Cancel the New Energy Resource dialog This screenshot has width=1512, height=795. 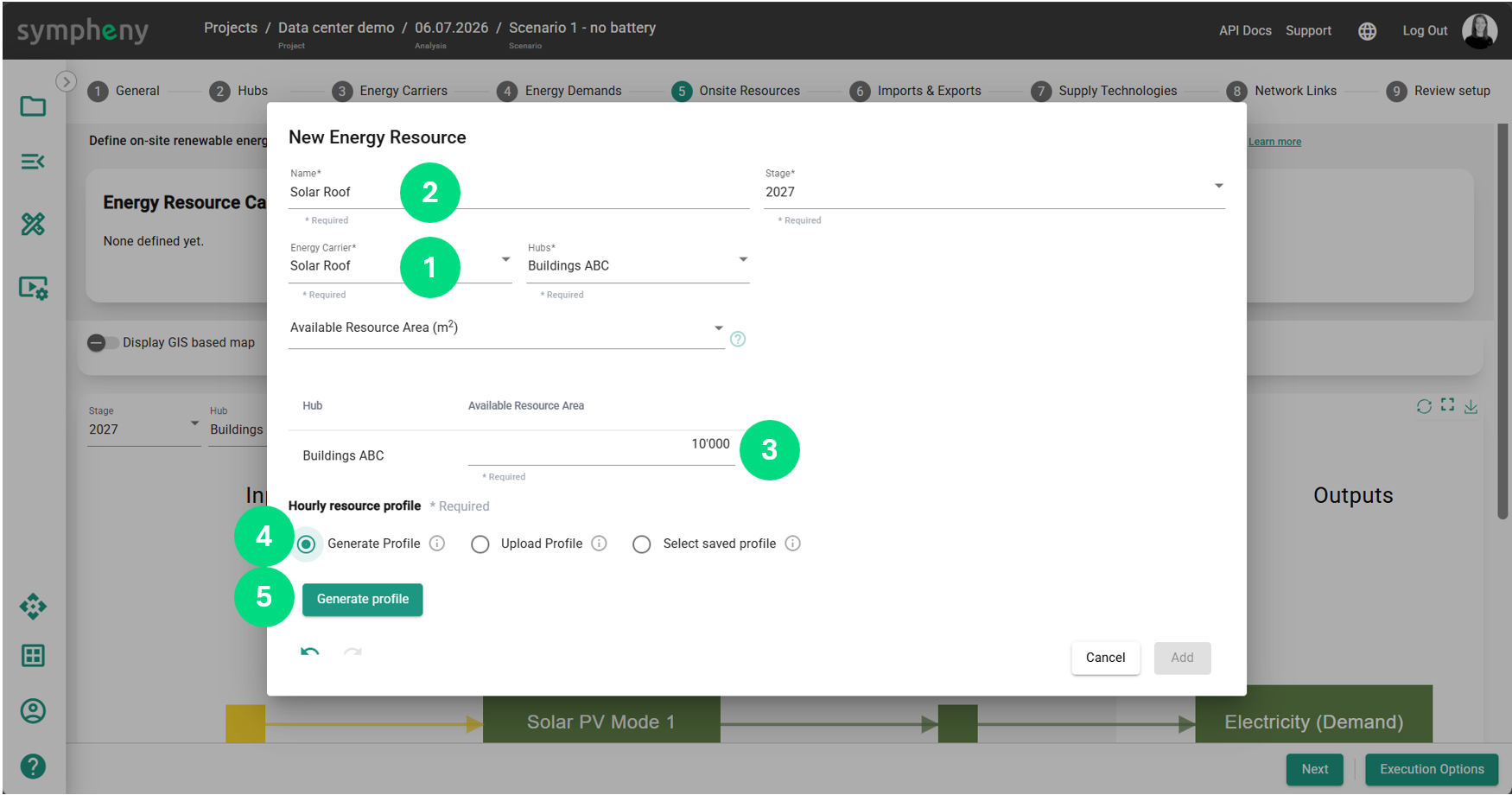(x=1105, y=658)
